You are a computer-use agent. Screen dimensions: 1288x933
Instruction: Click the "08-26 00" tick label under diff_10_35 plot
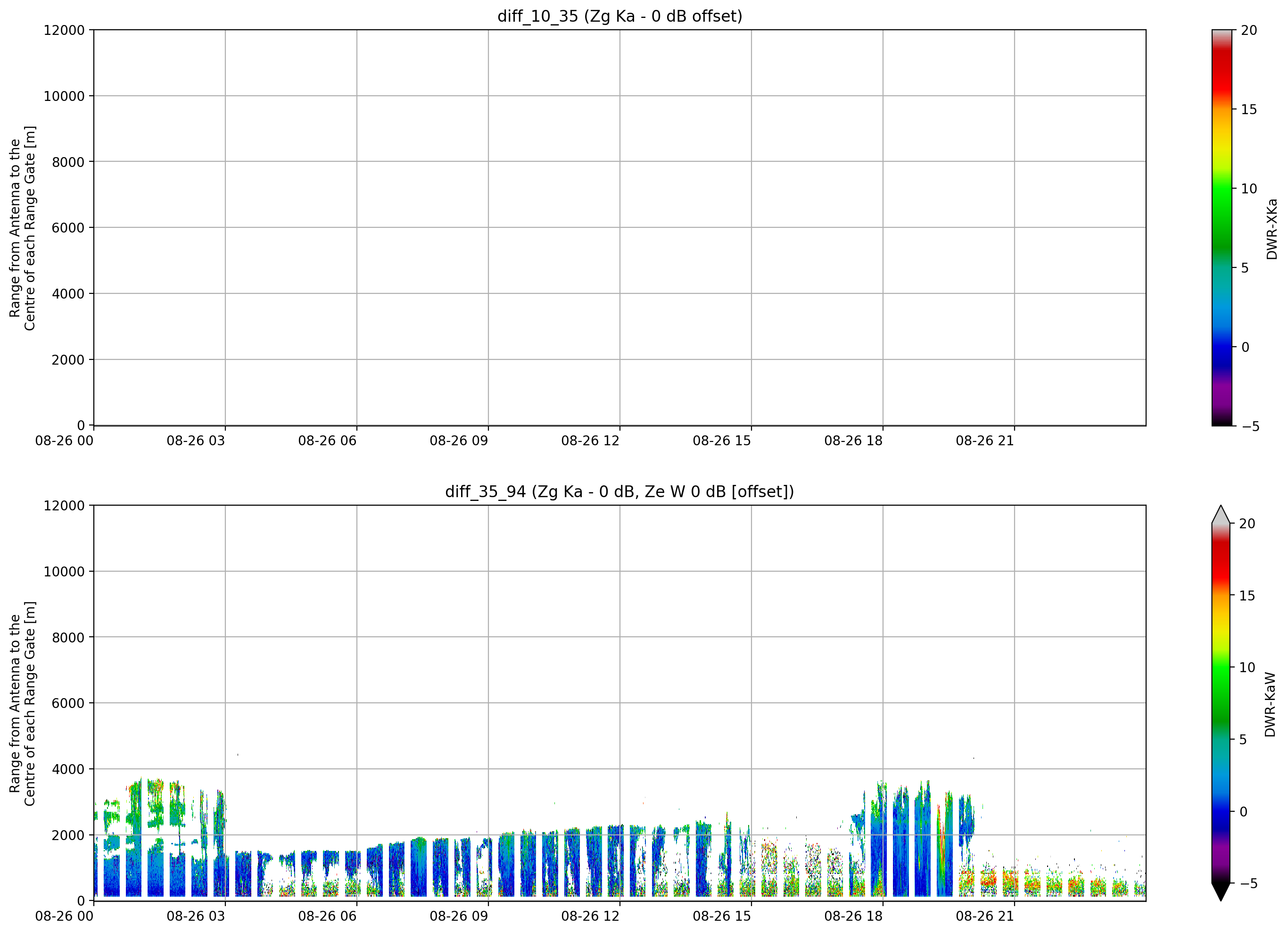(64, 441)
